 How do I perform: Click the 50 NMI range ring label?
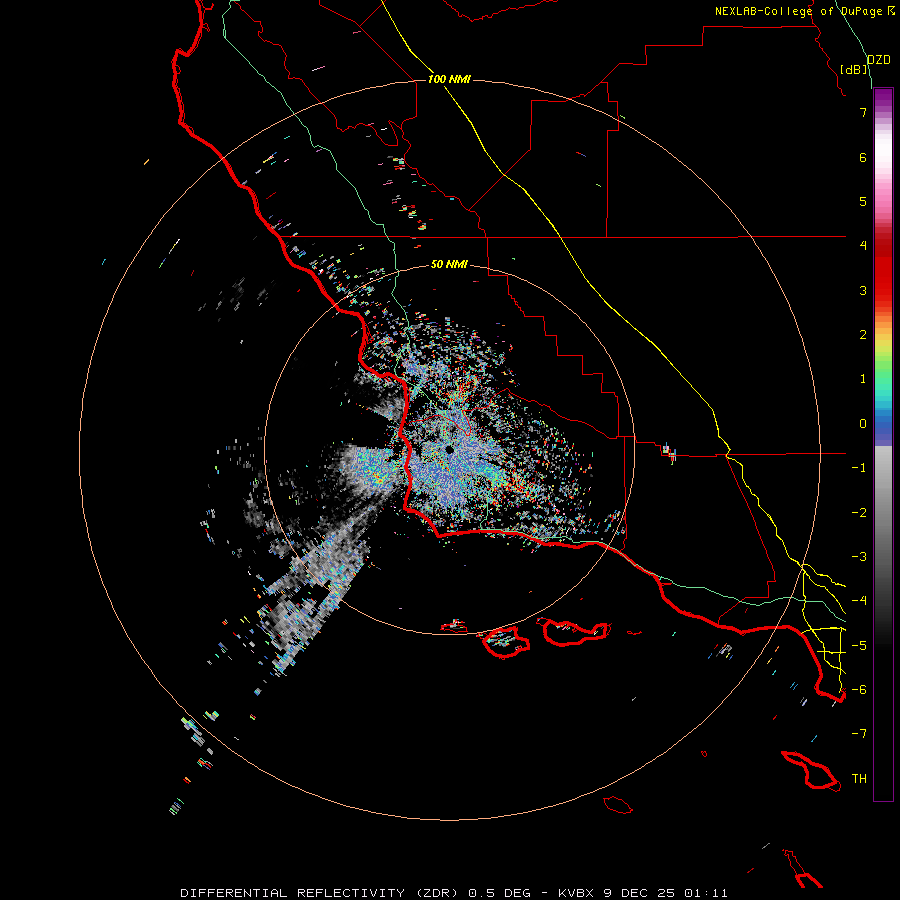tap(449, 264)
